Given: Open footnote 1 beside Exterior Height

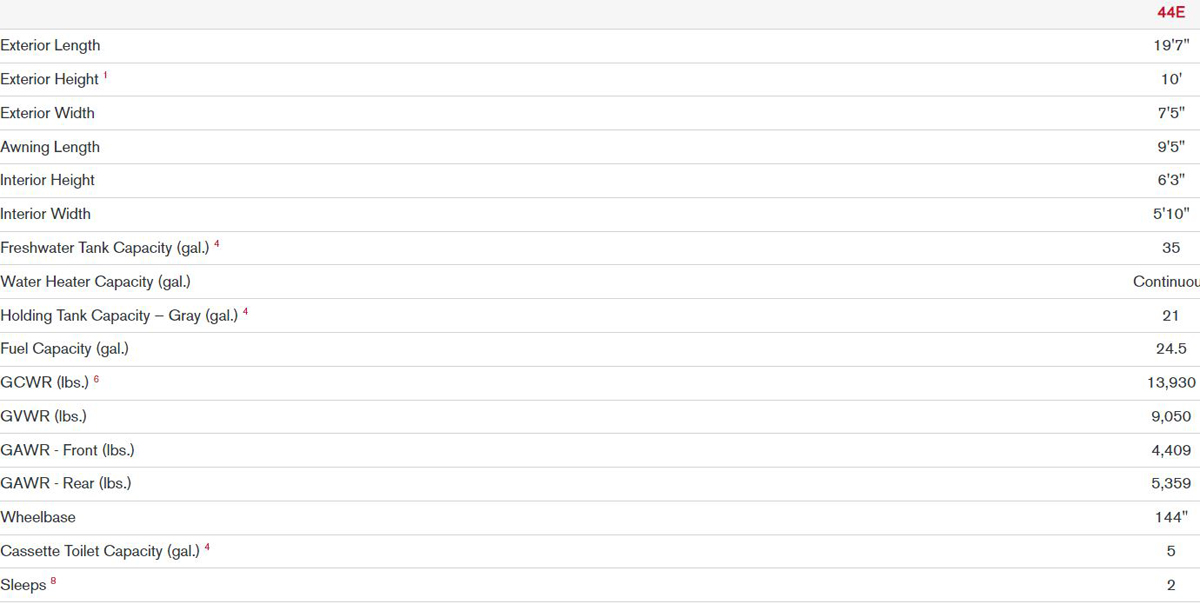Looking at the screenshot, I should (106, 75).
